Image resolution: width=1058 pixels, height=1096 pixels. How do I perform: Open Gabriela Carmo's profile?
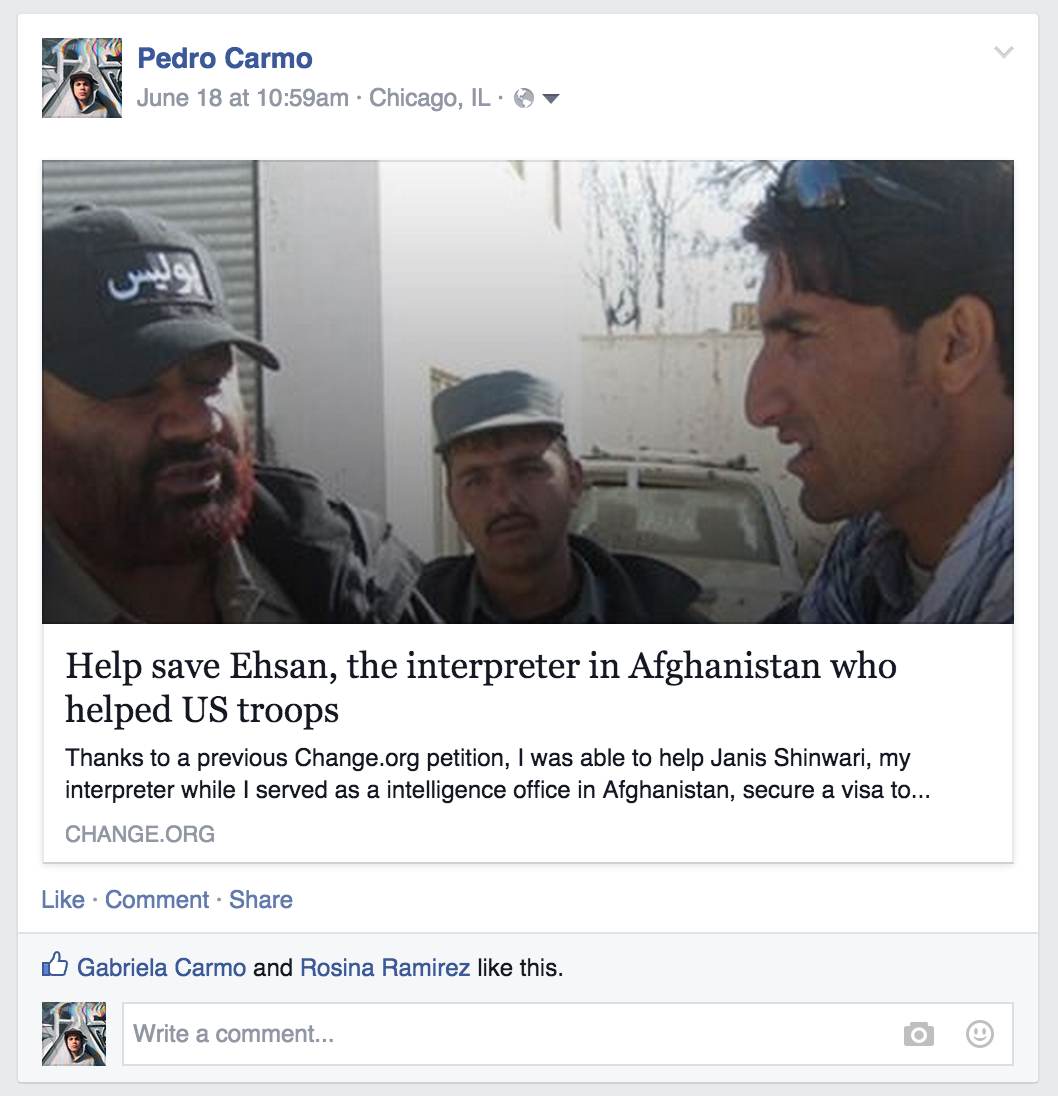pos(161,967)
